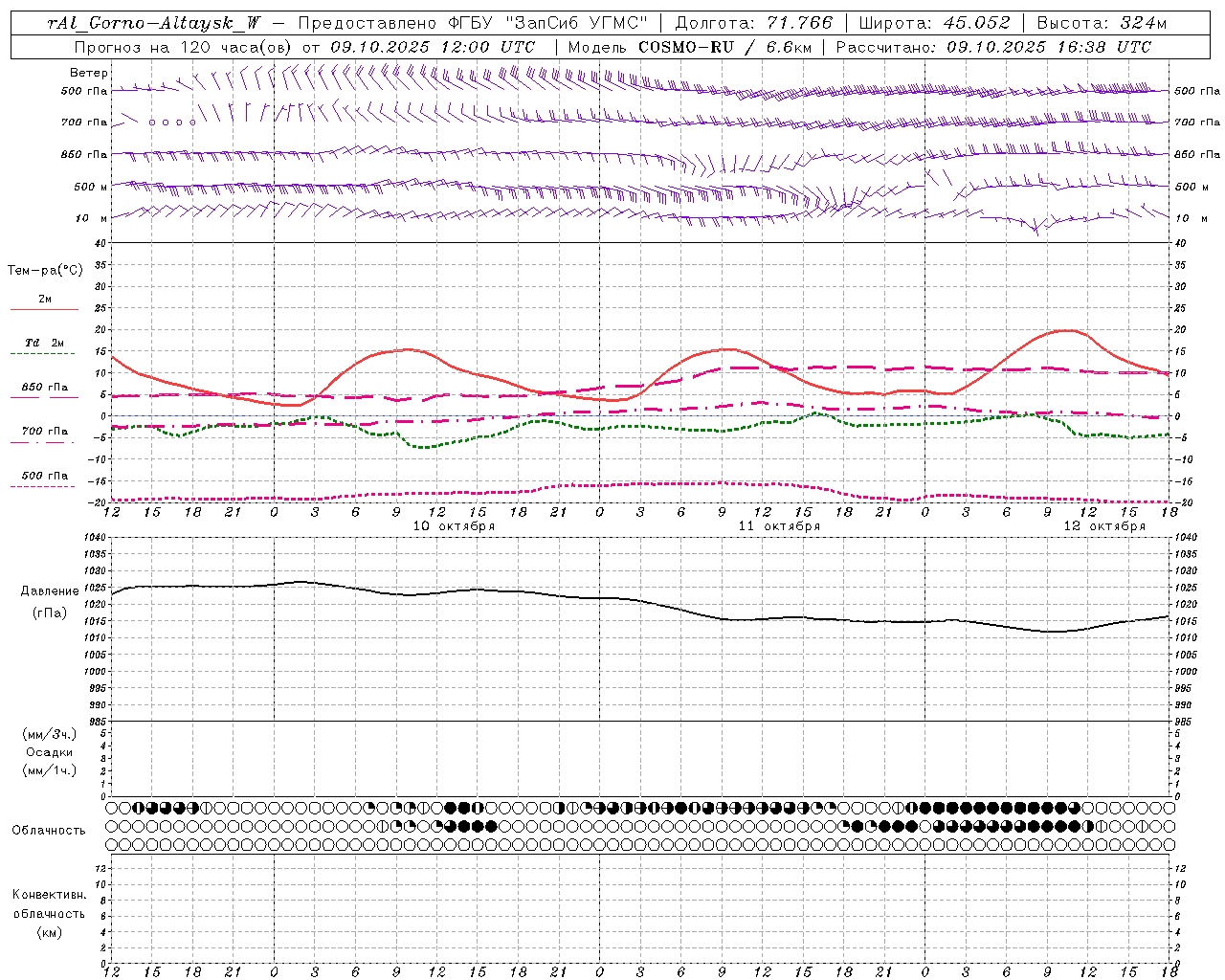This screenshot has height=980, width=1225.
Task: Select the Прогноз на 120 часа(ов) text
Action: [184, 47]
